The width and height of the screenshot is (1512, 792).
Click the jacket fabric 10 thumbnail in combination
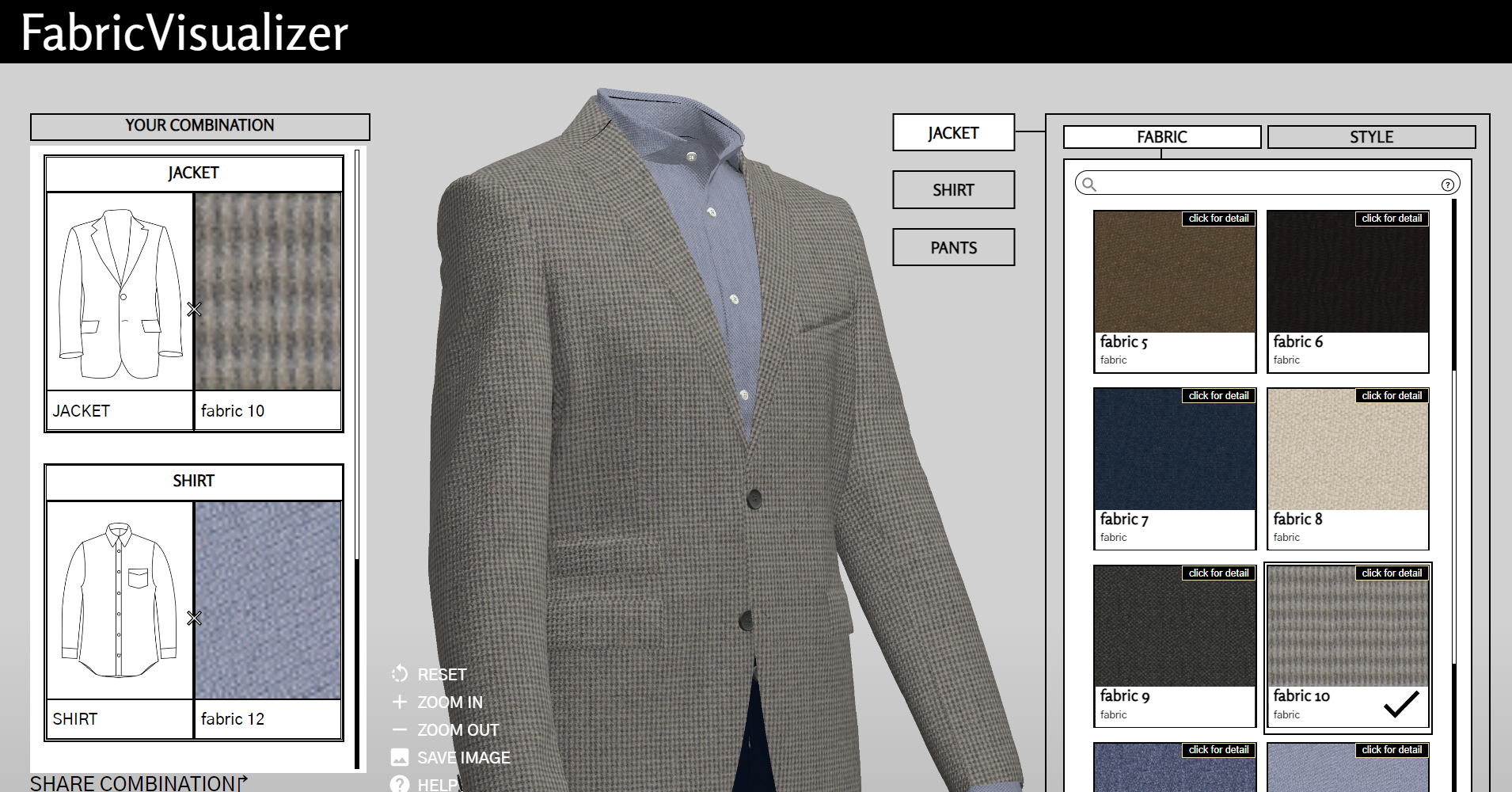(268, 292)
